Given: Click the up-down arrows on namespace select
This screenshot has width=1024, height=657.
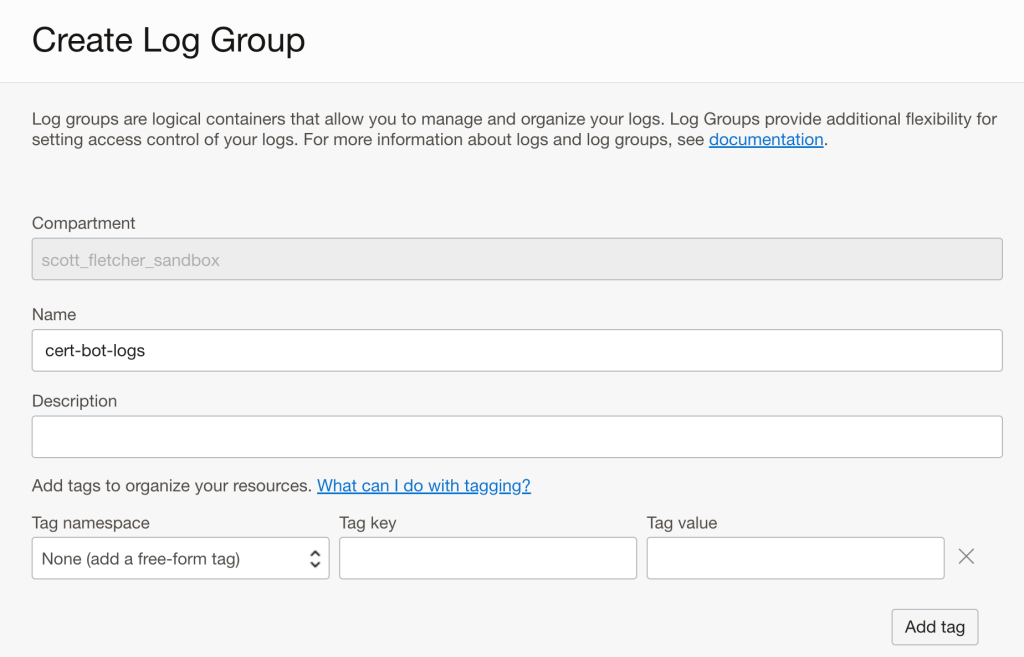Looking at the screenshot, I should pyautogui.click(x=315, y=559).
